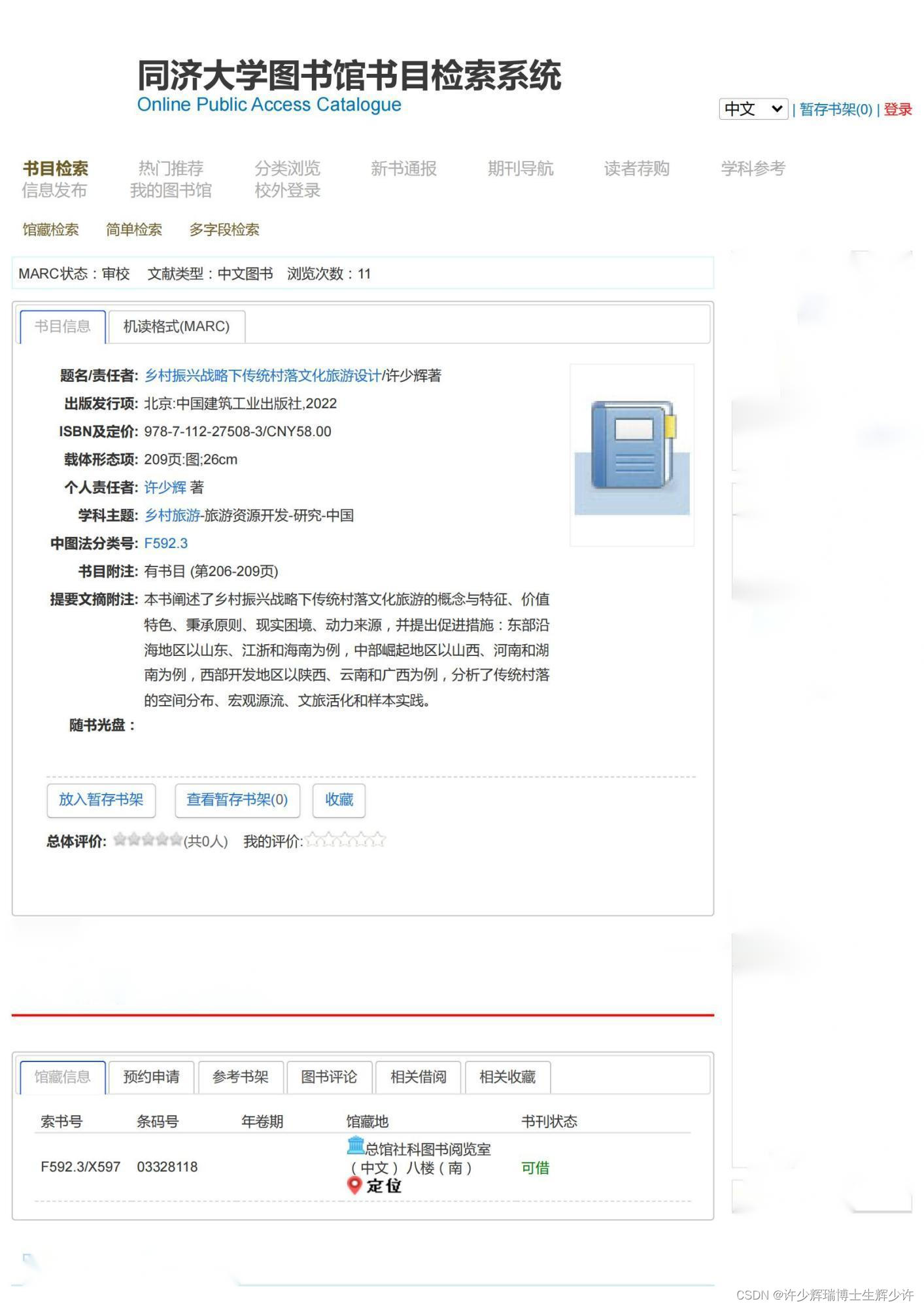Switch to the 馆藏信息 tab
This screenshot has height=1308, width=924.
[63, 1077]
